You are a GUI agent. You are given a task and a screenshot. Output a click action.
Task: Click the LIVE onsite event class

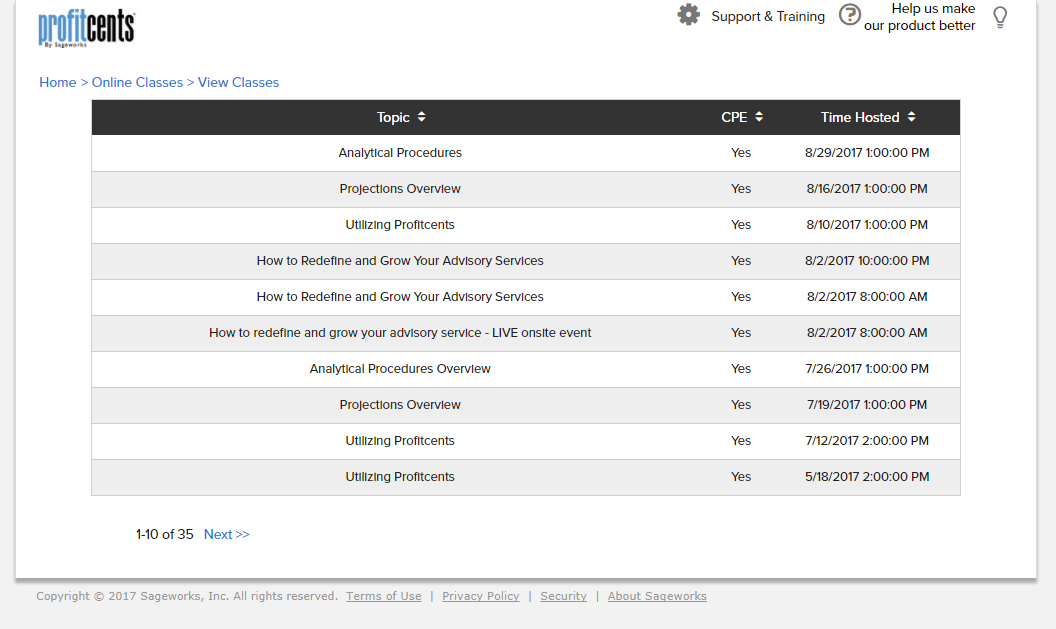526,333
